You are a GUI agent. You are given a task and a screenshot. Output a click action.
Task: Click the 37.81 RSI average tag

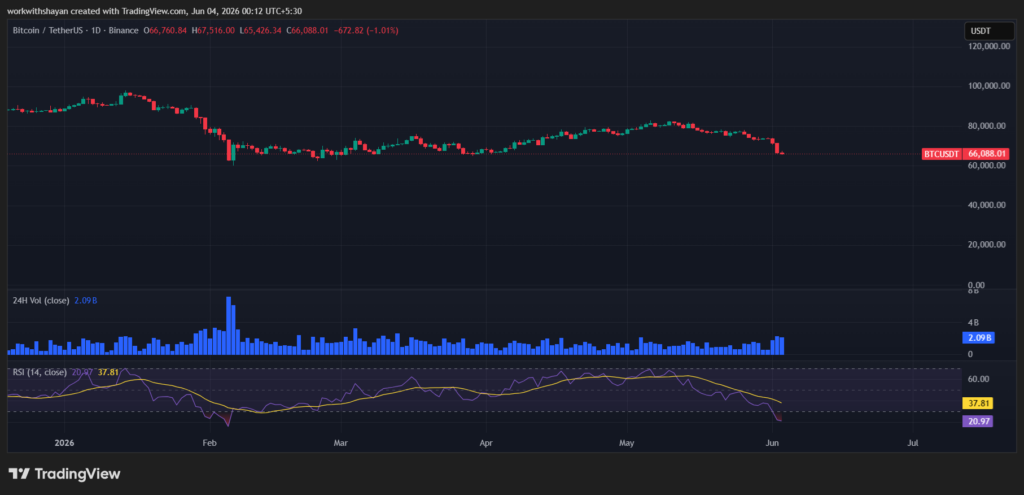(x=978, y=404)
